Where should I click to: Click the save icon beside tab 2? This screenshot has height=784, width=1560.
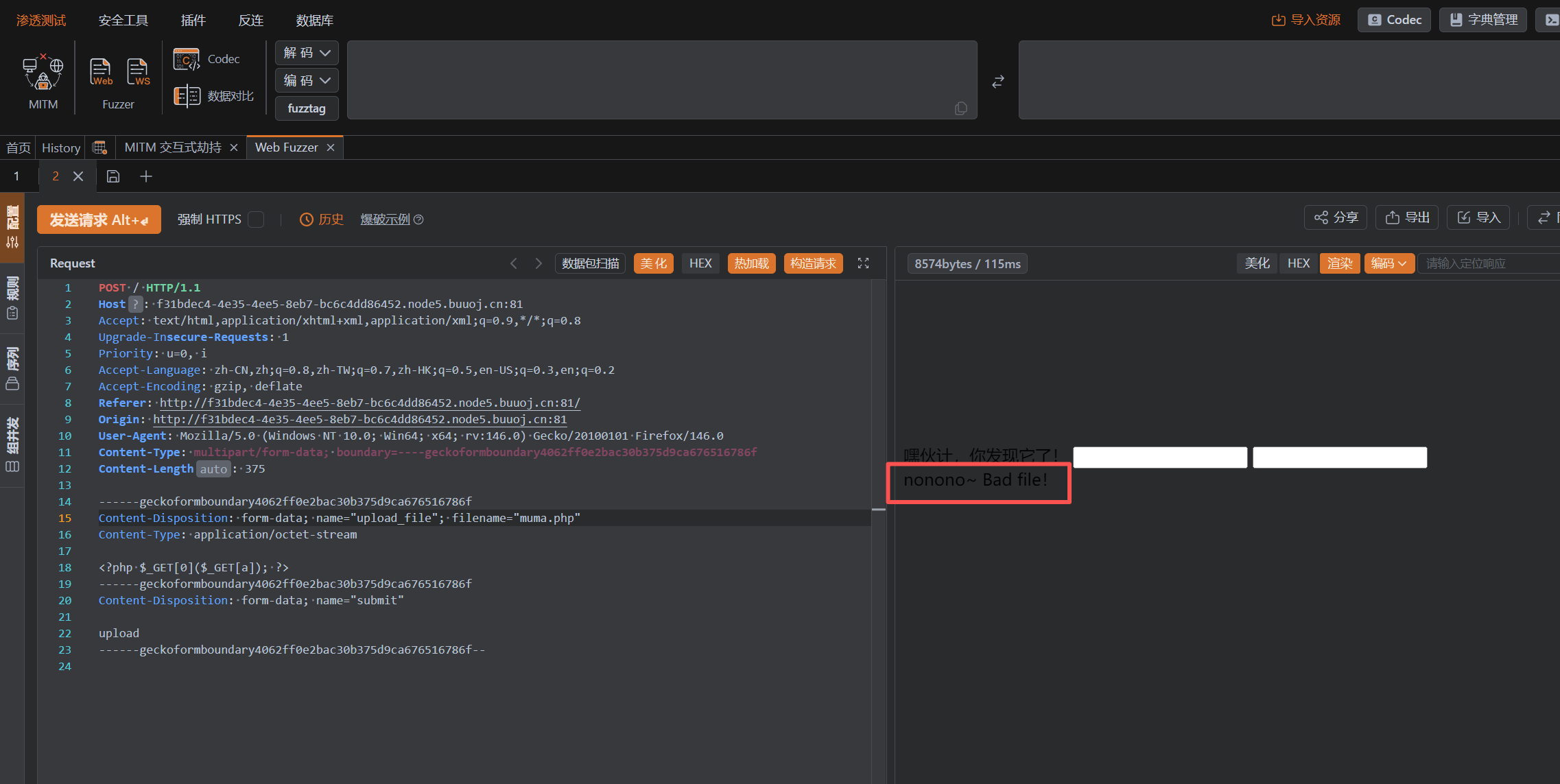pyautogui.click(x=113, y=176)
